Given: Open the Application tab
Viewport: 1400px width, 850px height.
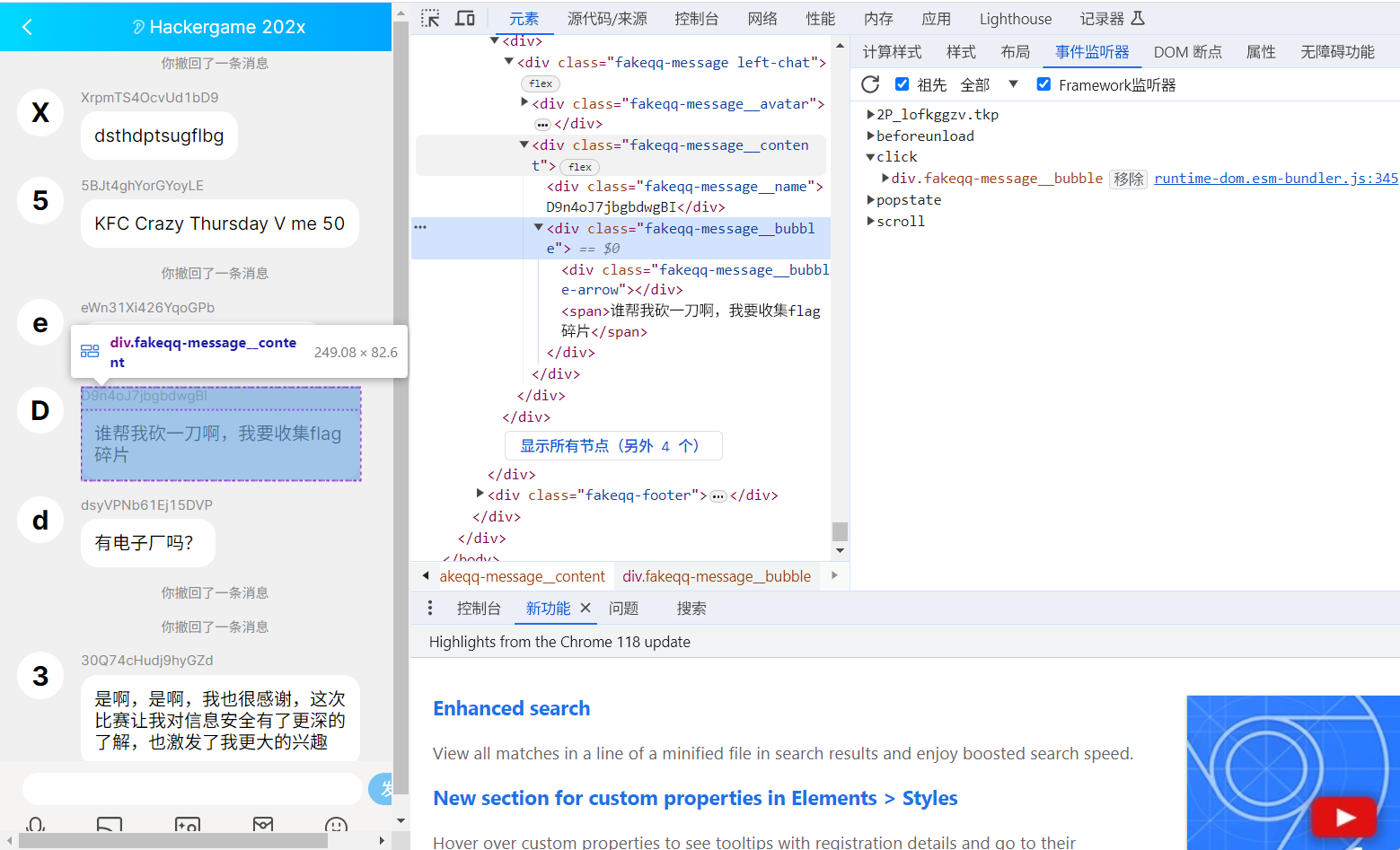Looking at the screenshot, I should [936, 18].
